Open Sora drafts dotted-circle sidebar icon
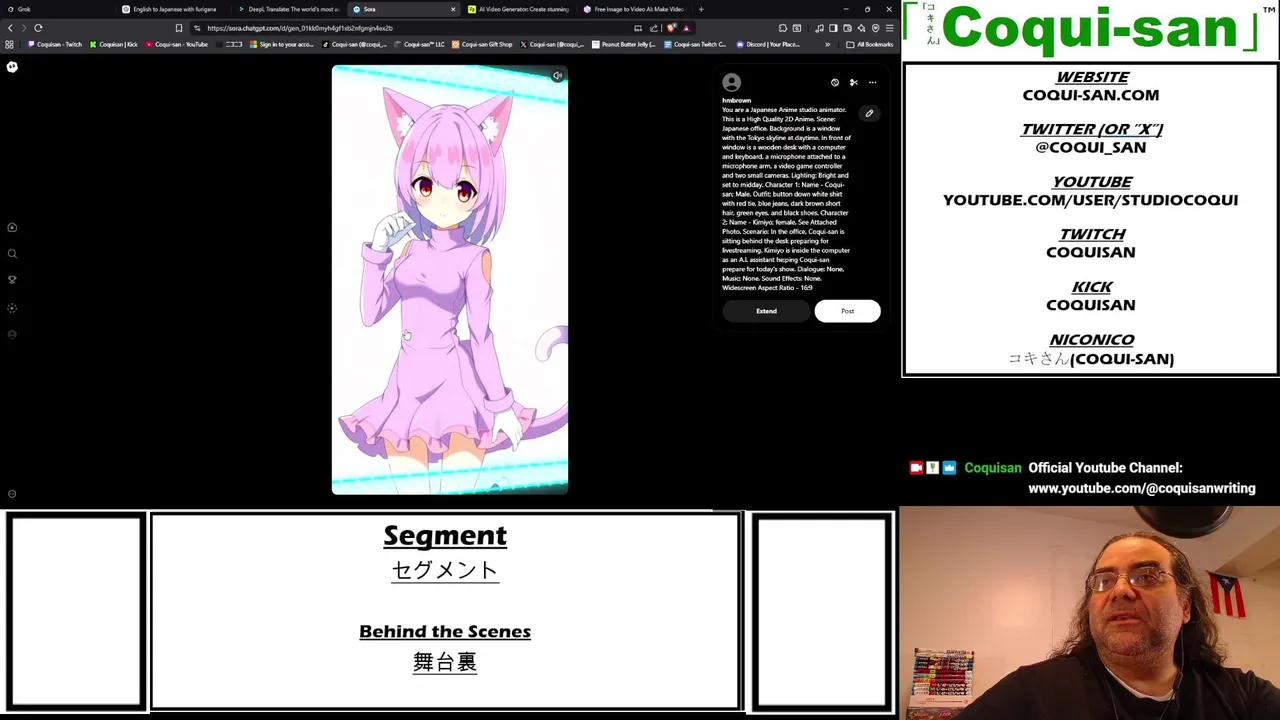 click(12, 308)
